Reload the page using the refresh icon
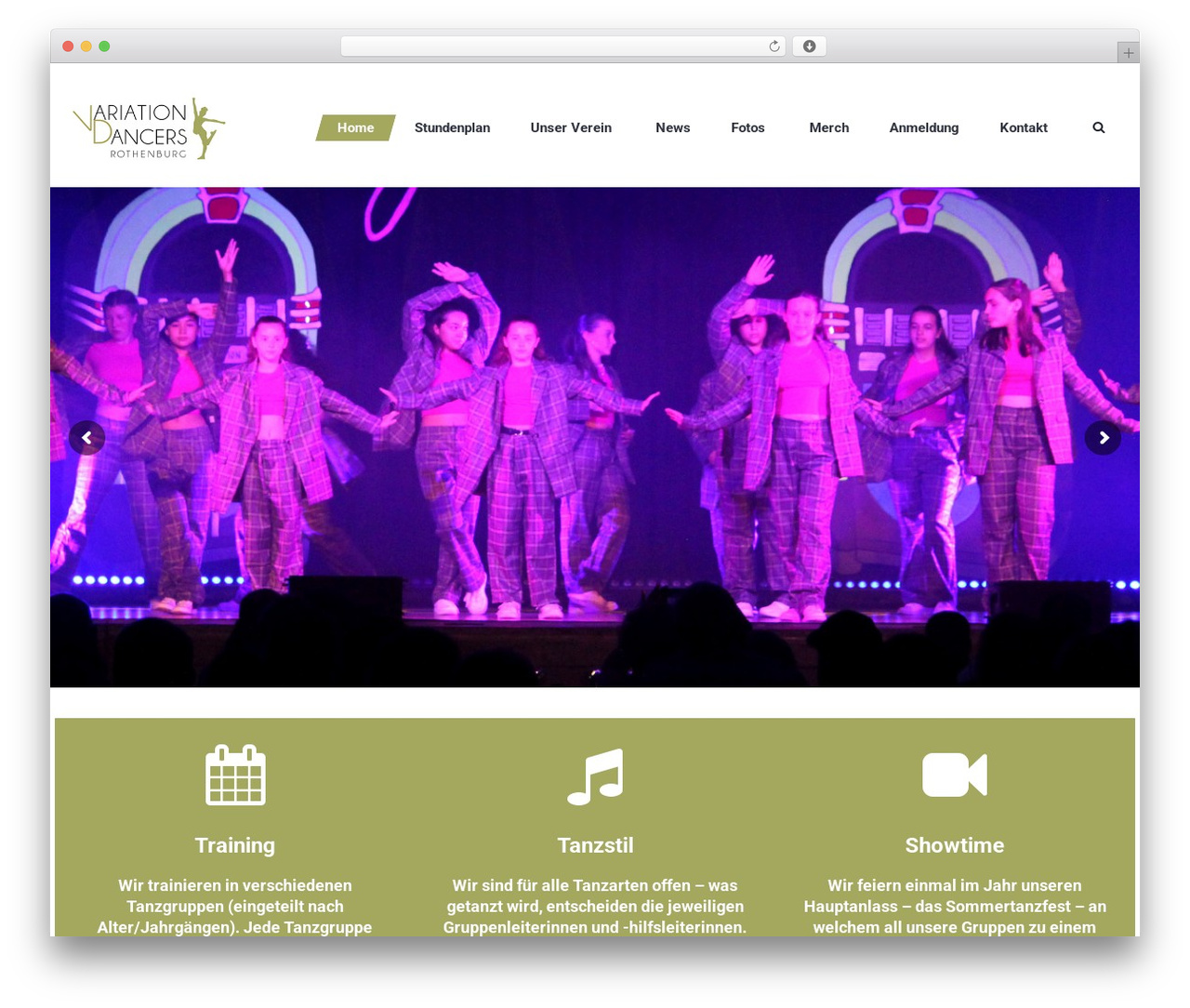 click(x=774, y=46)
